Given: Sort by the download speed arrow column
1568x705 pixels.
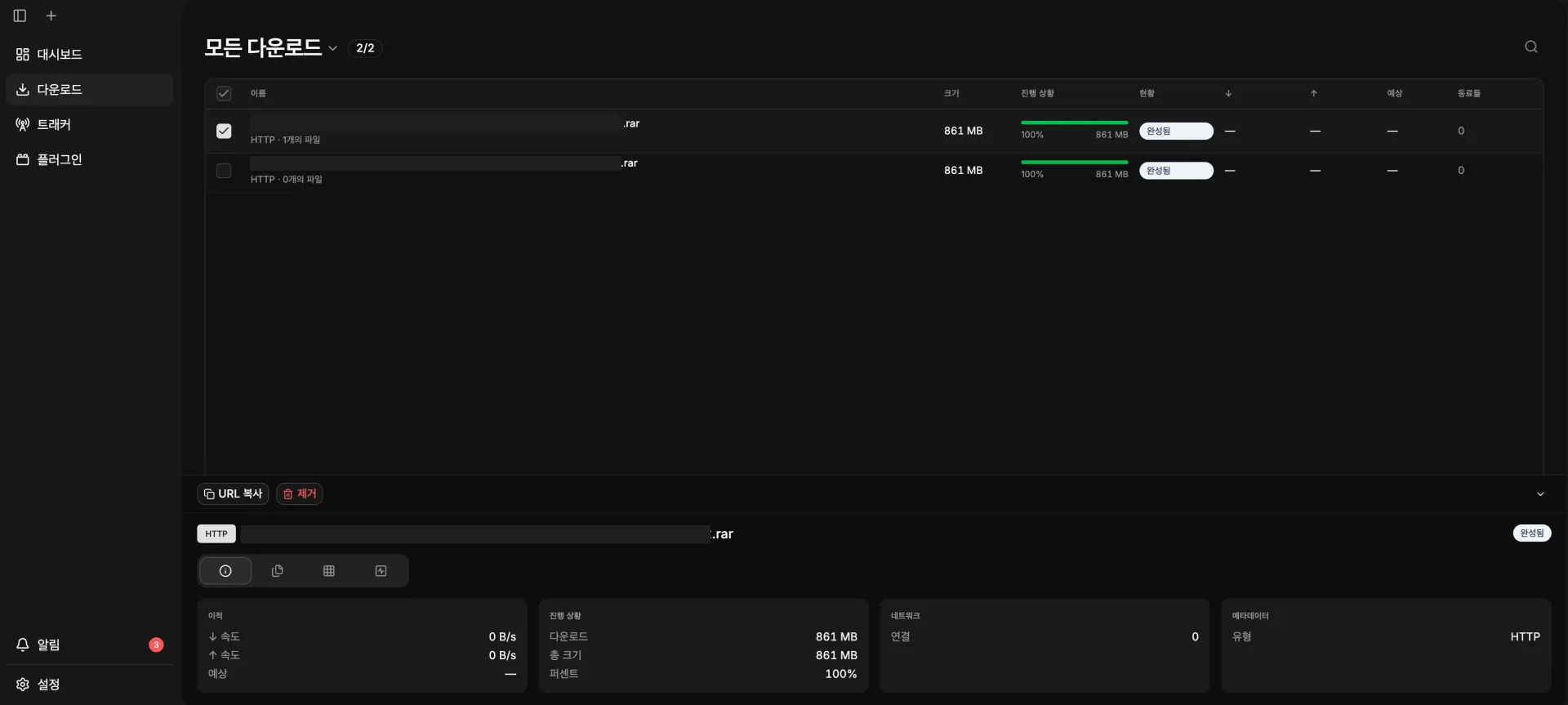Looking at the screenshot, I should point(1228,93).
